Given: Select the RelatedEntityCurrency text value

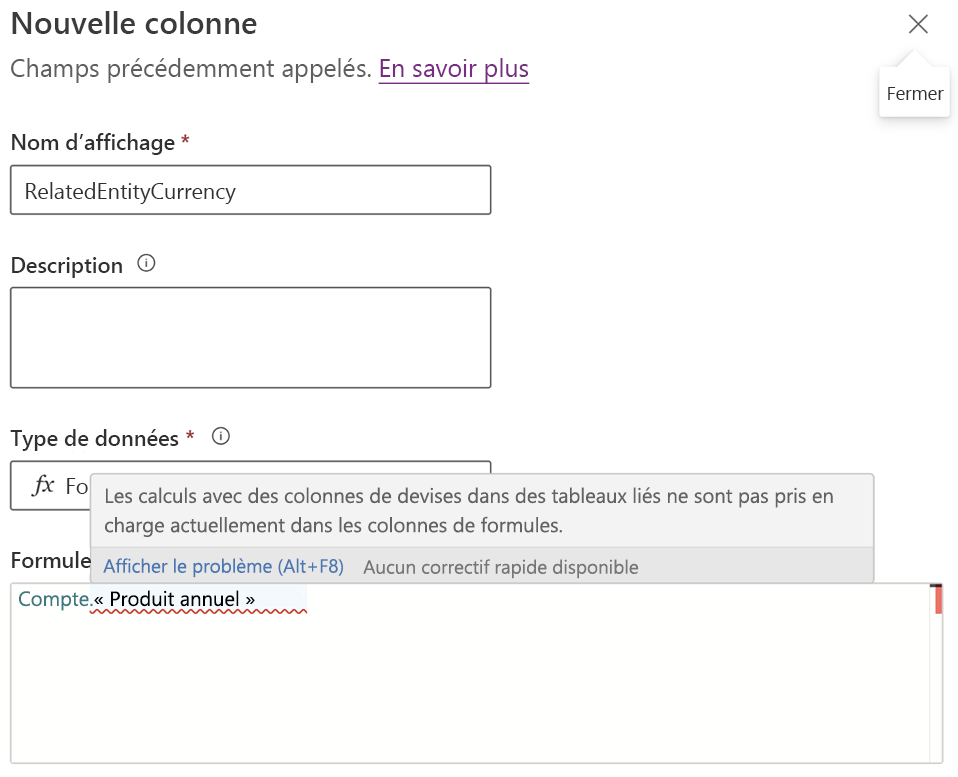Looking at the screenshot, I should (x=130, y=189).
